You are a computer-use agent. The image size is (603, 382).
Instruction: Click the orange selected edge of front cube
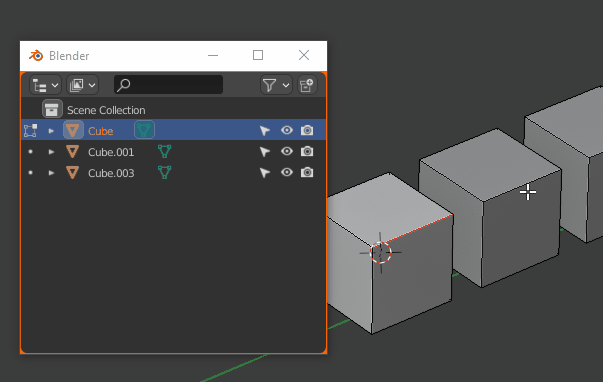coord(418,230)
